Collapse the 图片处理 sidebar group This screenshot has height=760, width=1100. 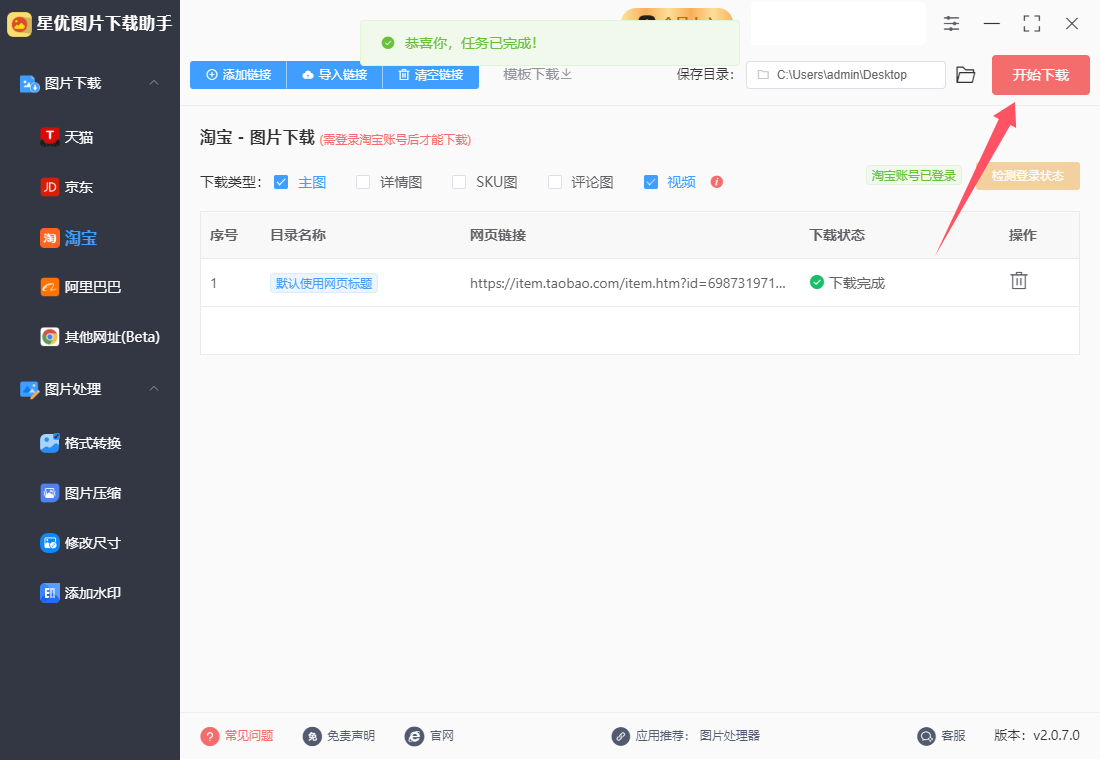click(x=154, y=389)
